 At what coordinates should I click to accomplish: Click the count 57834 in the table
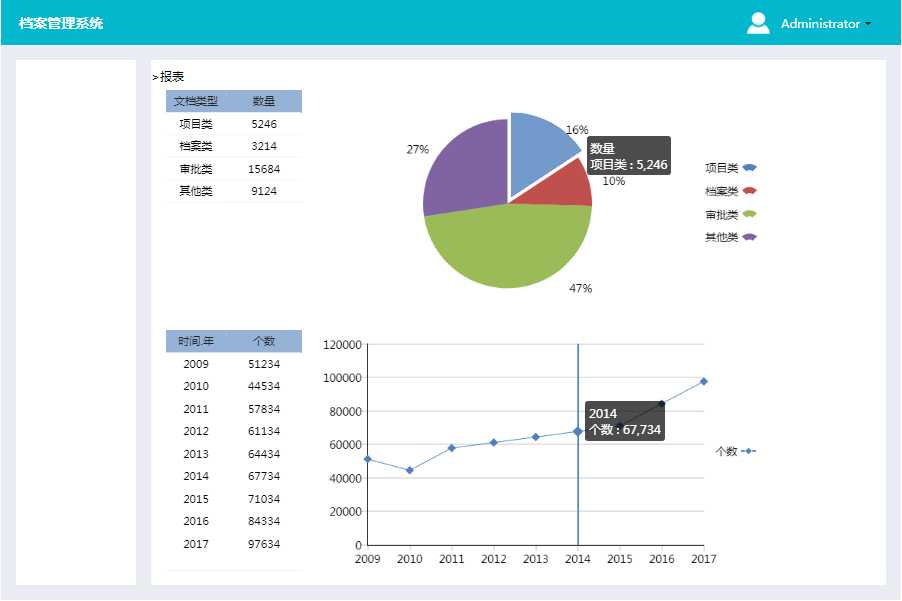point(264,409)
